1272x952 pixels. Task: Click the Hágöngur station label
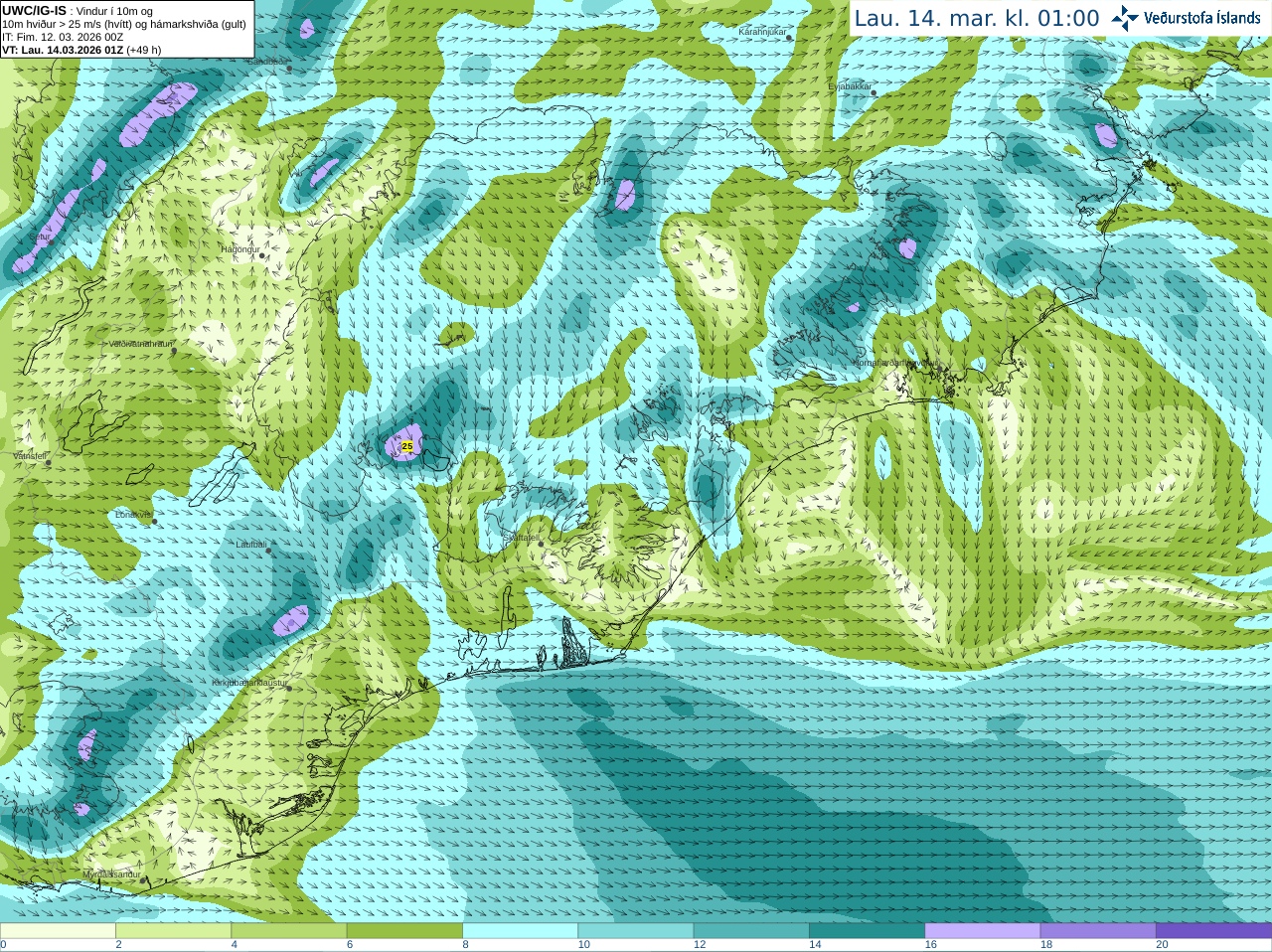[239, 249]
